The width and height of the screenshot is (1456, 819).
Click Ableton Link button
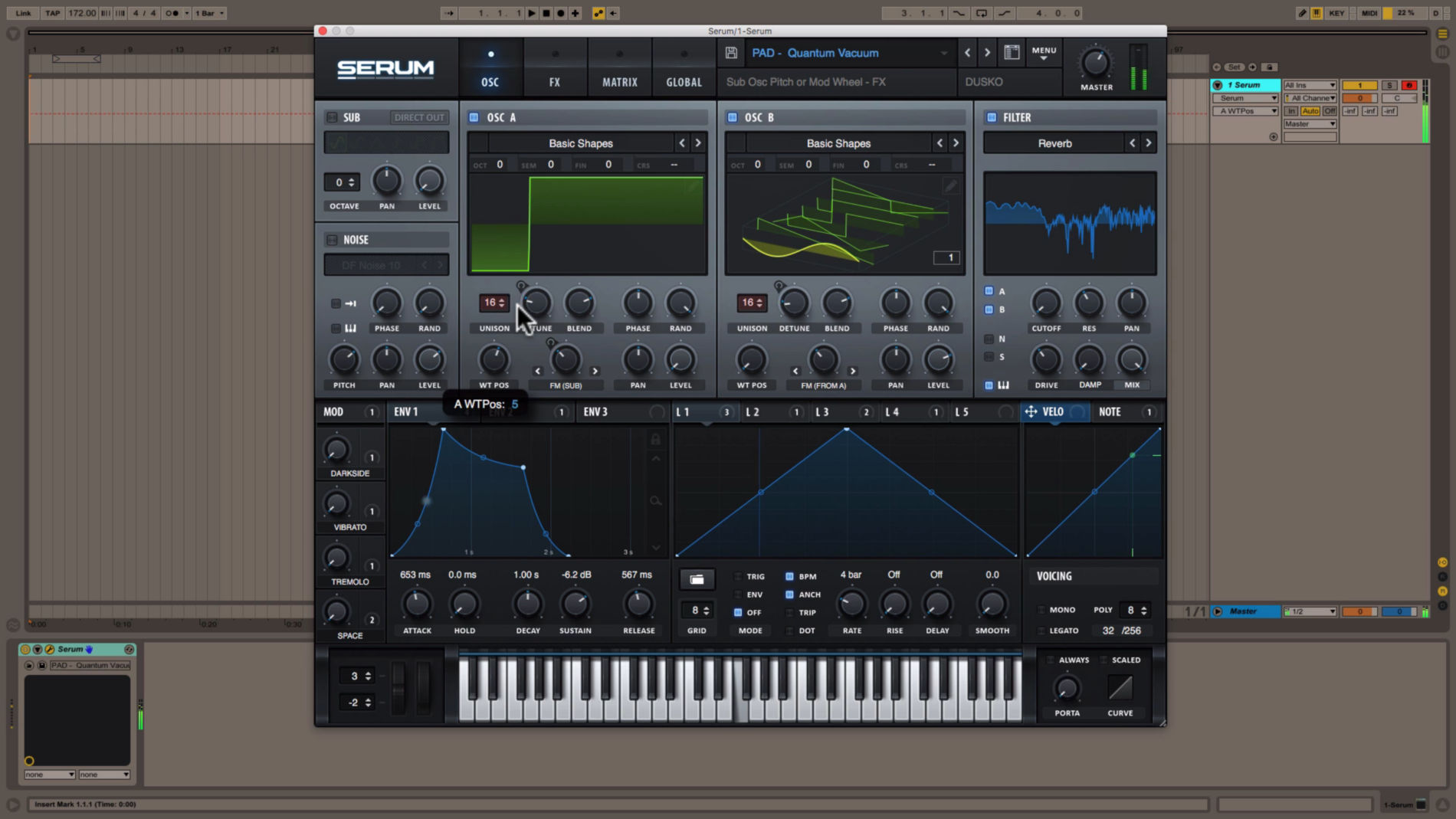pos(23,13)
